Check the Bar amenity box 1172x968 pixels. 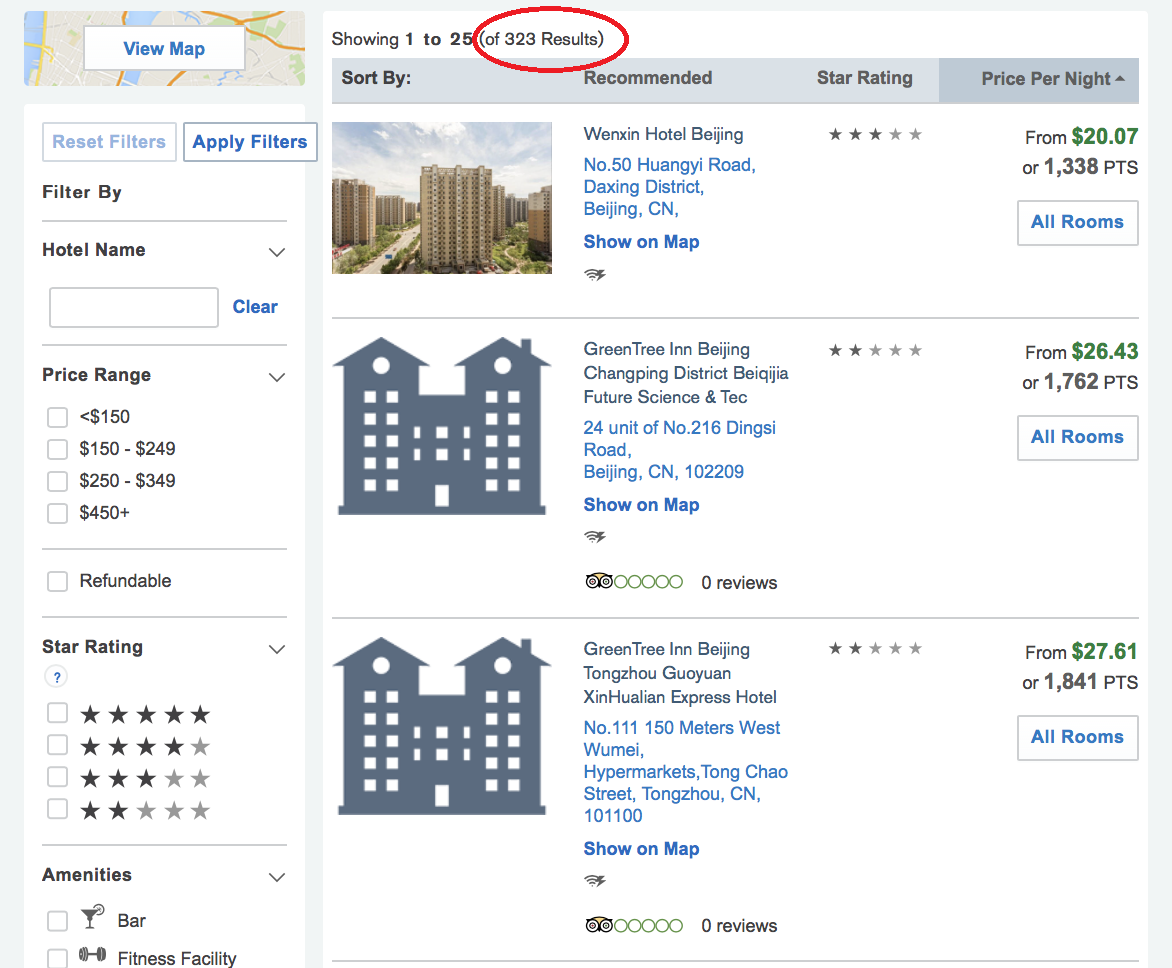[x=58, y=921]
